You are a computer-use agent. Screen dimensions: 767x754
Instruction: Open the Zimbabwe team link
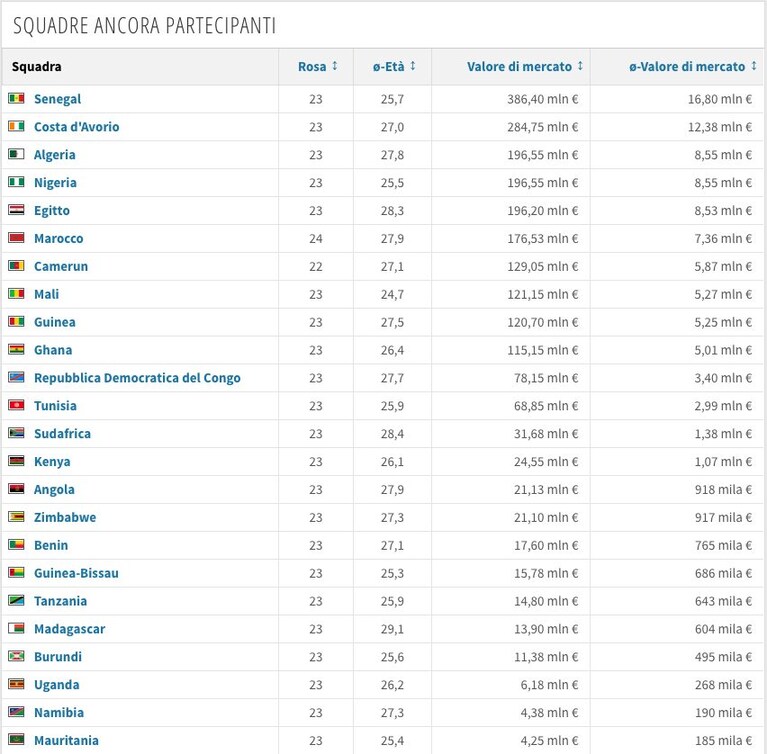click(x=65, y=518)
